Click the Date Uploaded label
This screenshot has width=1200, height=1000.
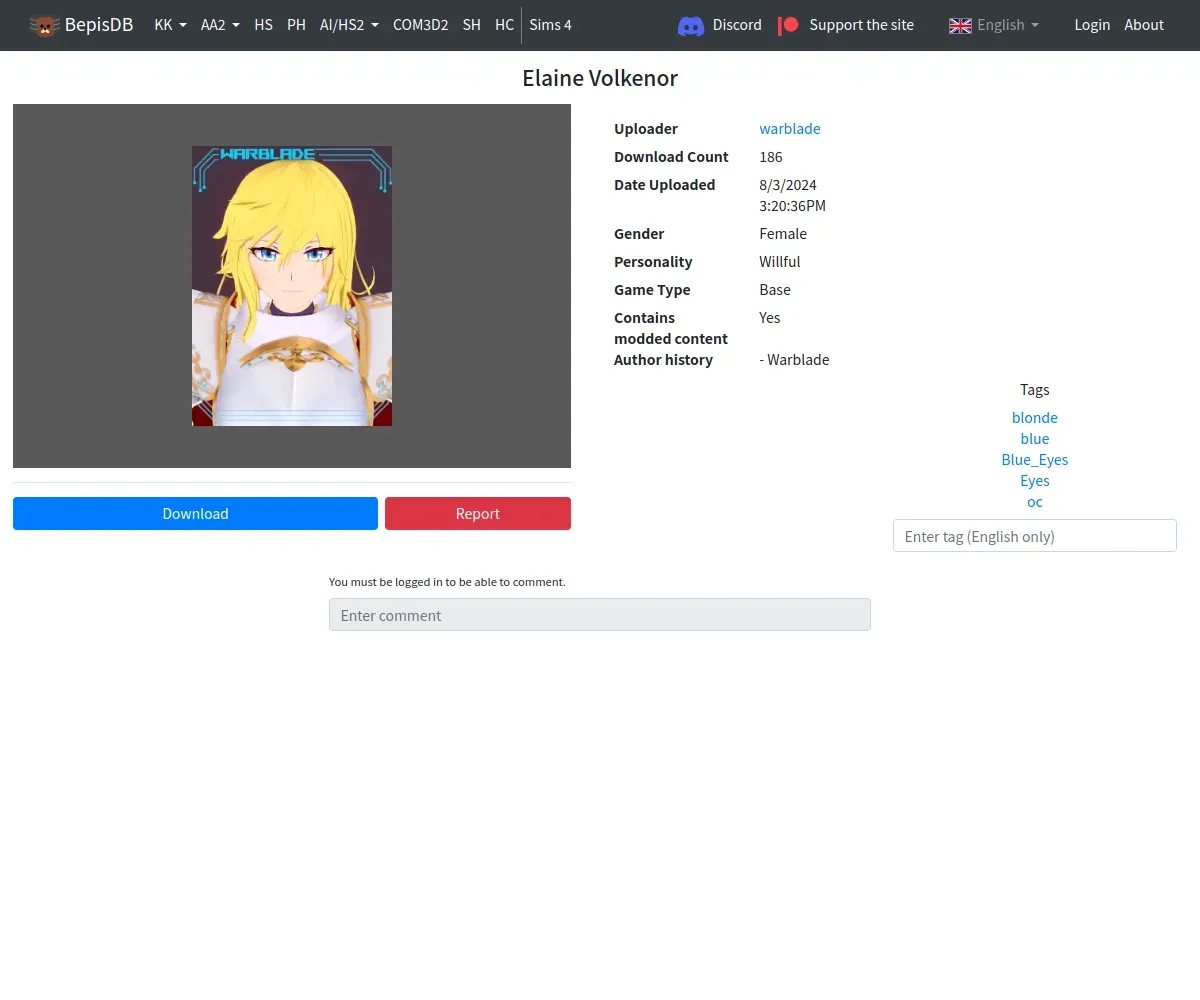click(x=665, y=185)
